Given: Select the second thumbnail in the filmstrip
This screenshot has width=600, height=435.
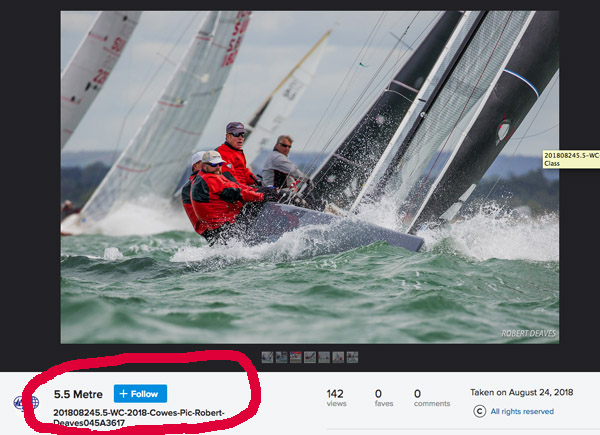Looking at the screenshot, I should point(281,357).
